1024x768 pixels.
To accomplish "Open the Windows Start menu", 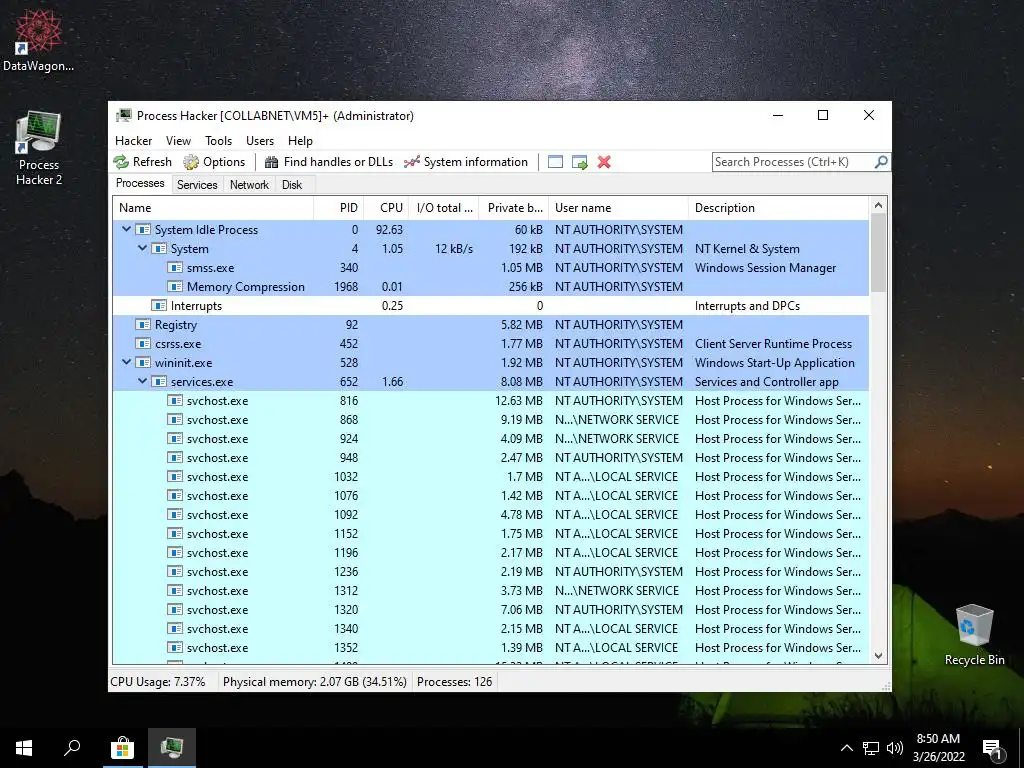I will tap(24, 748).
